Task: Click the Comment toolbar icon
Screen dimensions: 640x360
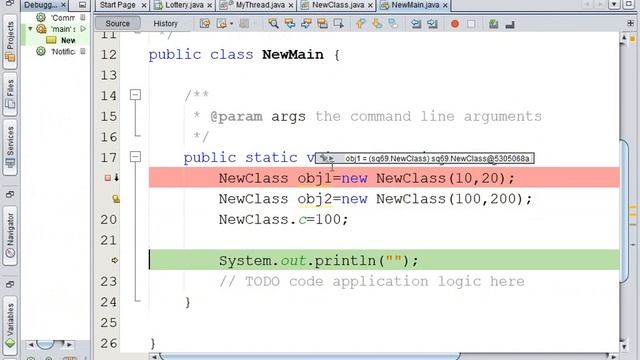Action: (493, 24)
